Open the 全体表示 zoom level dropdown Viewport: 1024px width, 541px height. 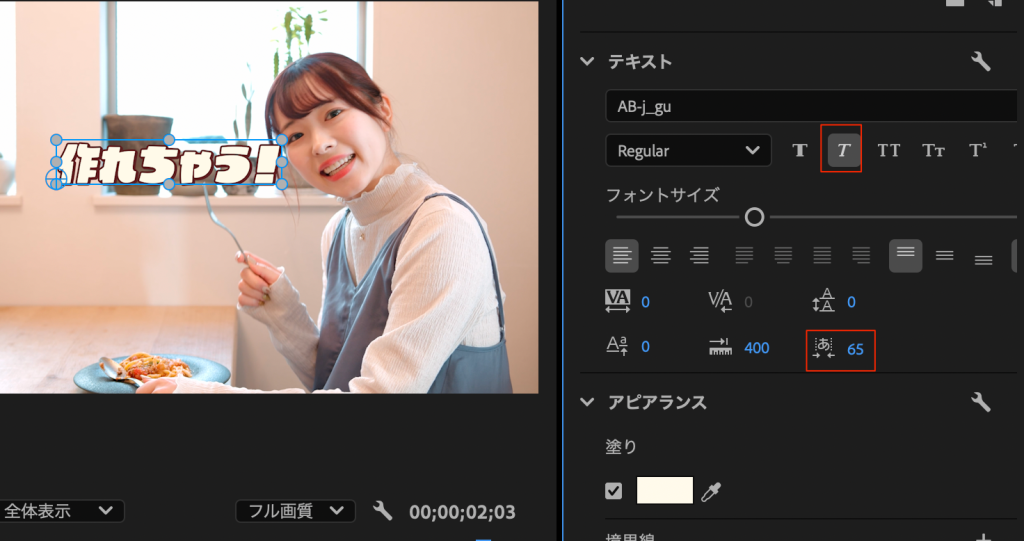point(60,511)
